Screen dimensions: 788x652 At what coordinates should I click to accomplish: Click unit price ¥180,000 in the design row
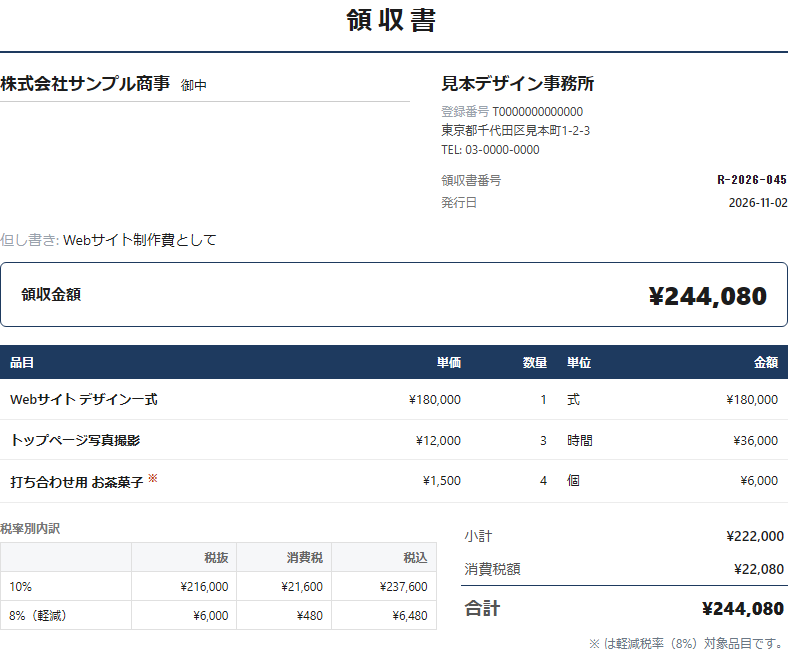click(435, 400)
